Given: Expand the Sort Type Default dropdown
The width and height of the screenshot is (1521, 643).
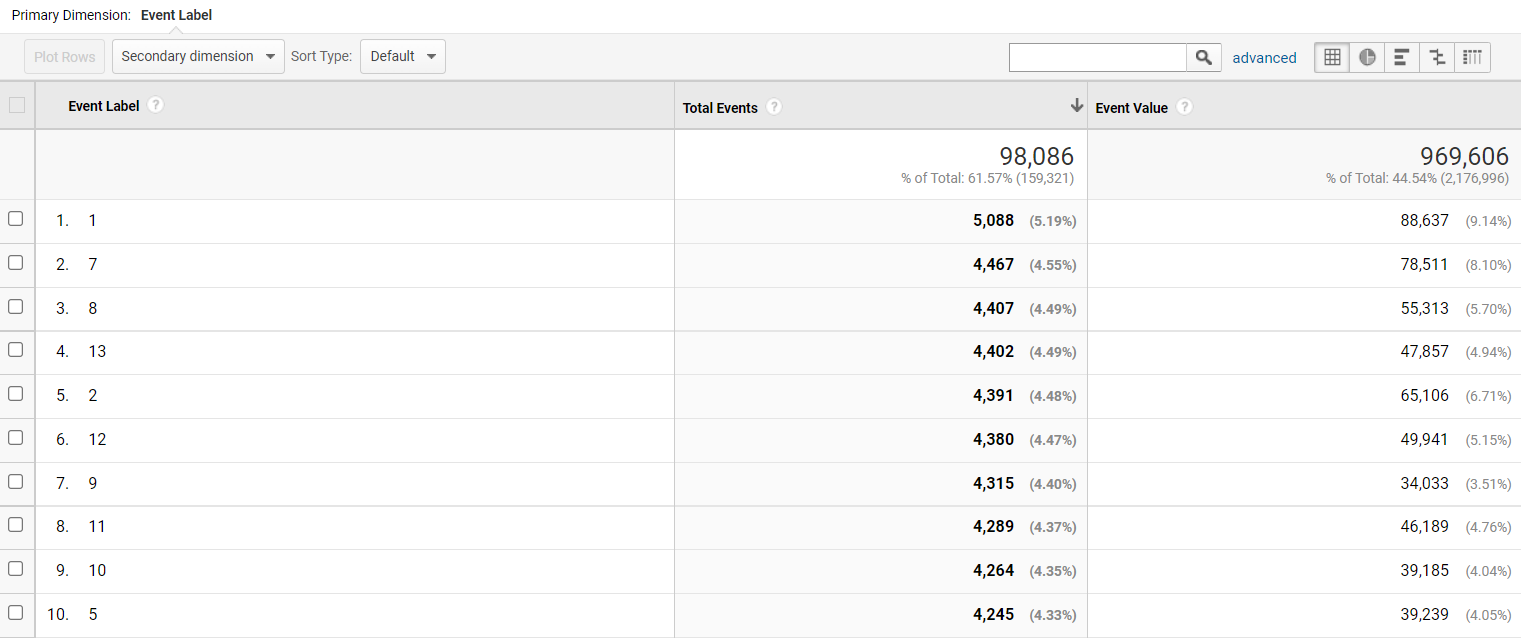Looking at the screenshot, I should click(x=403, y=56).
